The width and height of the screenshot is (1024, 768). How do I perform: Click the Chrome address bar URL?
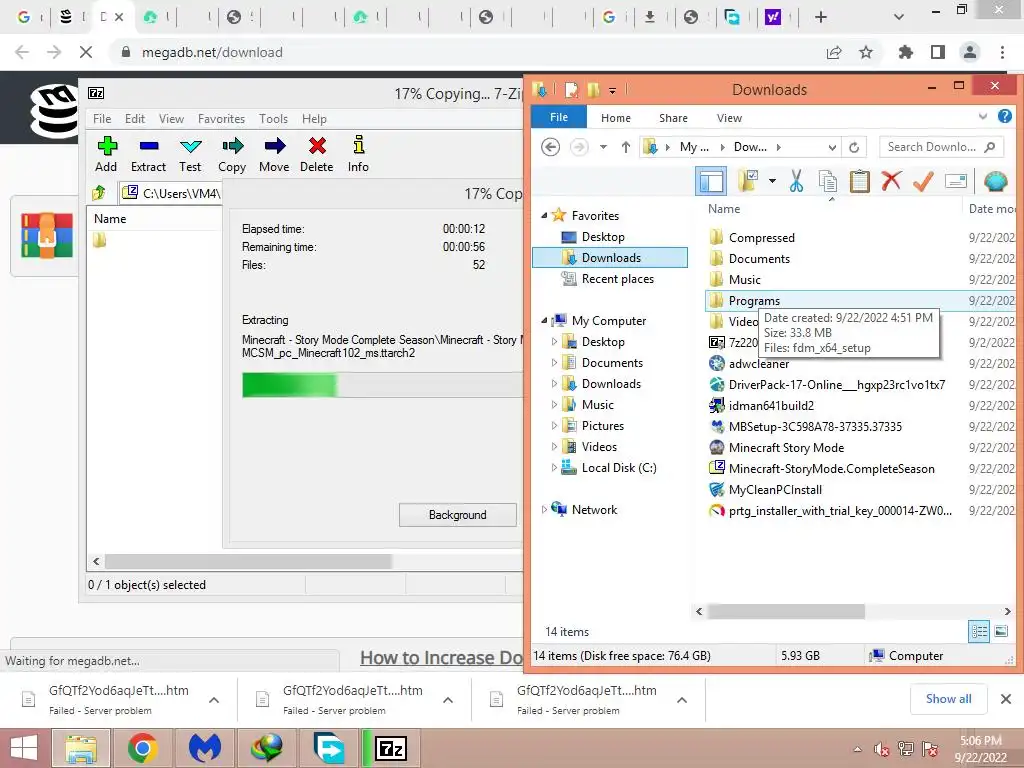point(212,52)
